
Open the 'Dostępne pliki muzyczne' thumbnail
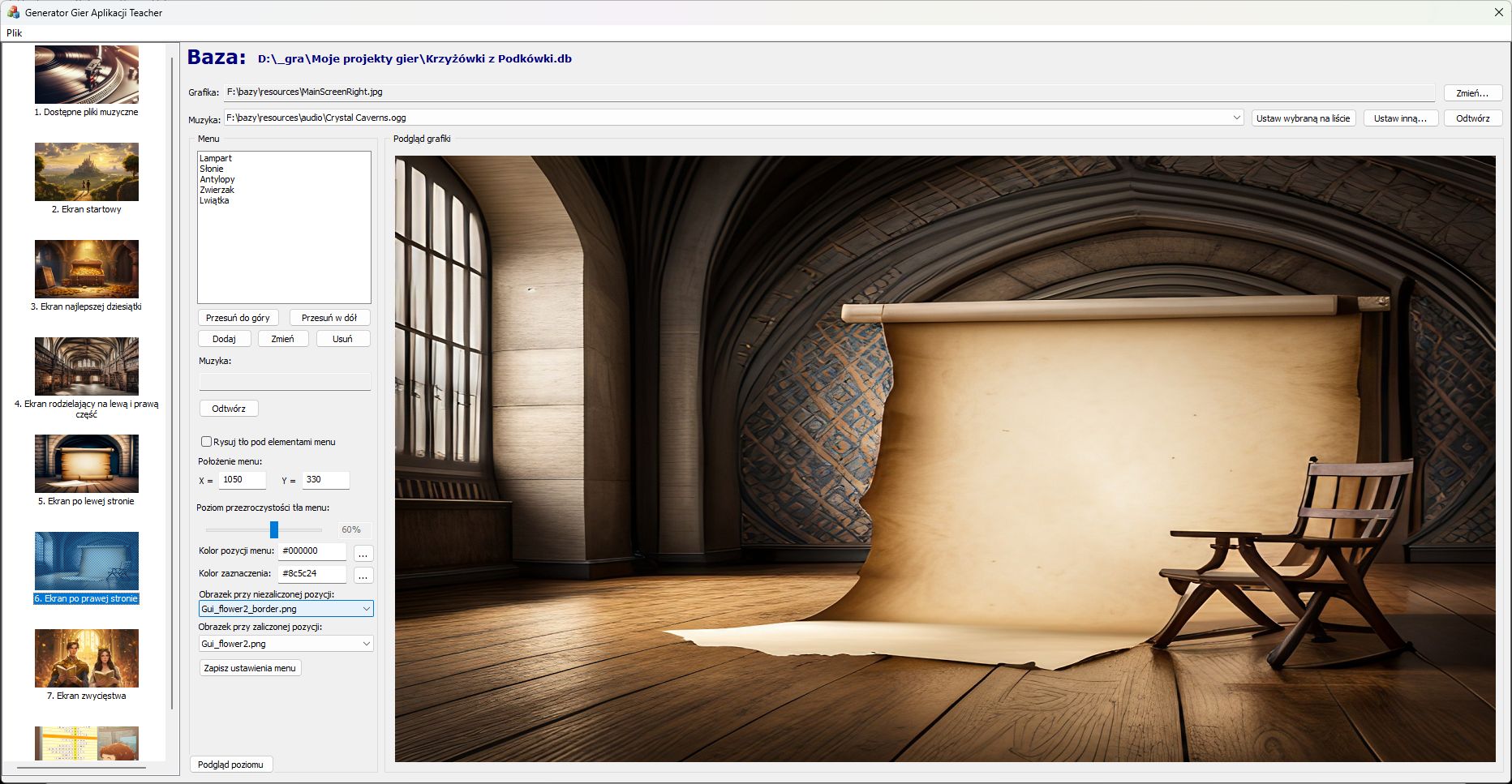(87, 75)
